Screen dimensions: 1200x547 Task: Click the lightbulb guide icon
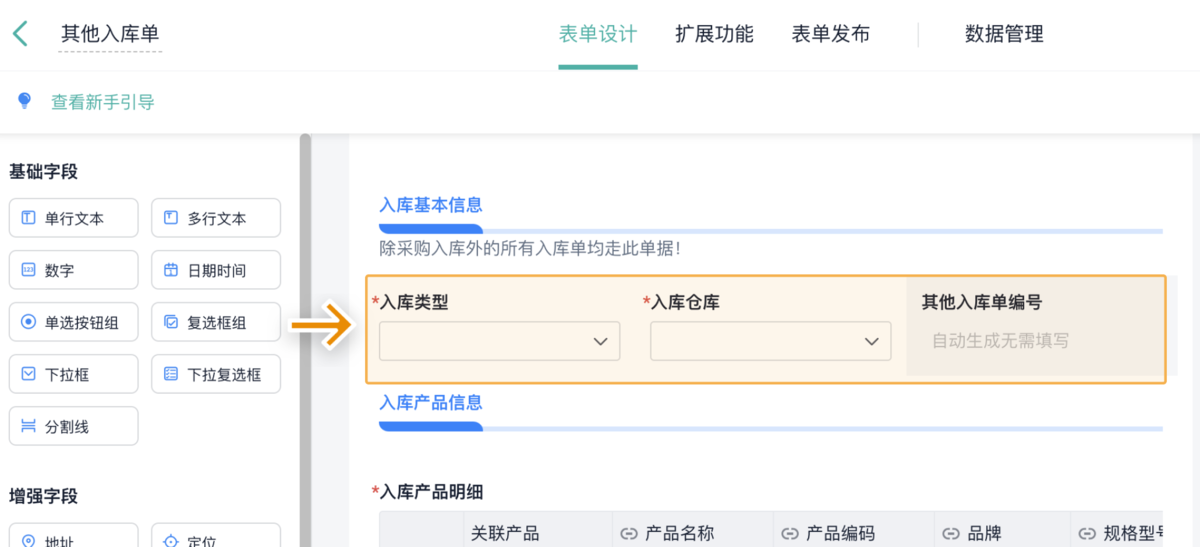[25, 101]
